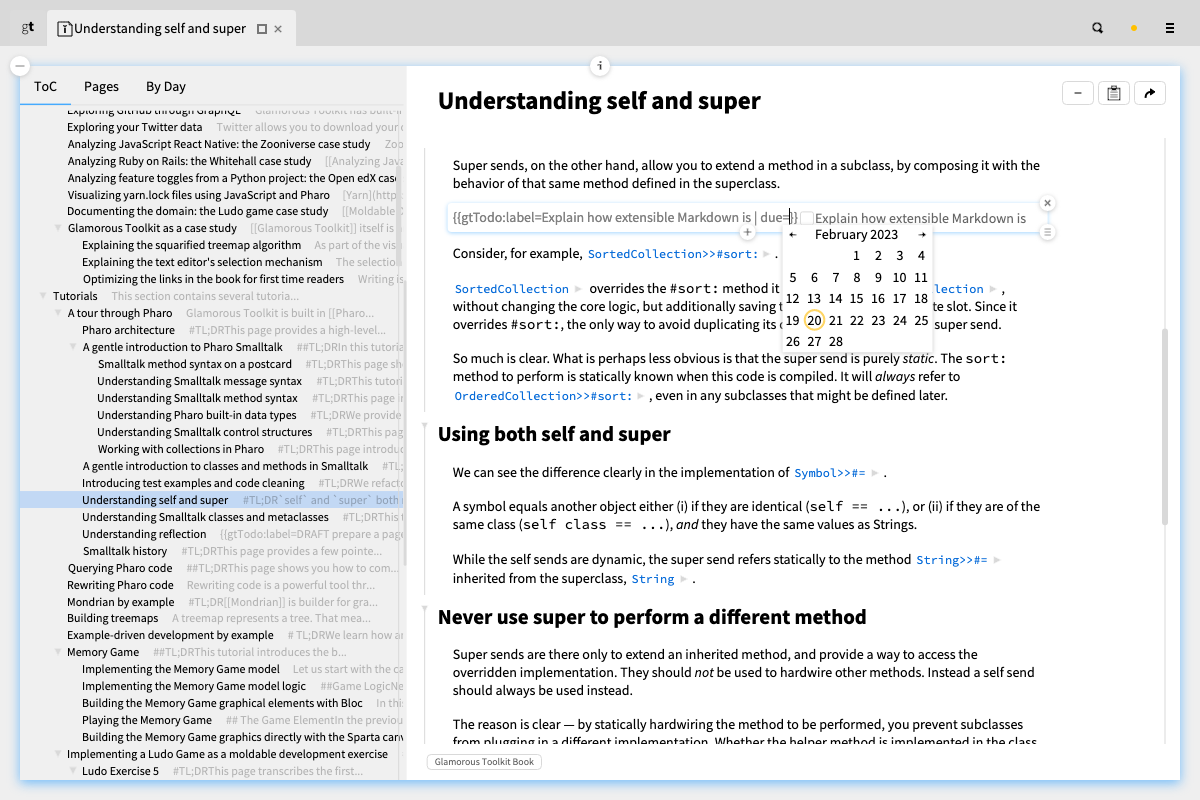Add snippet with round plus button
1200x800 pixels.
point(747,232)
